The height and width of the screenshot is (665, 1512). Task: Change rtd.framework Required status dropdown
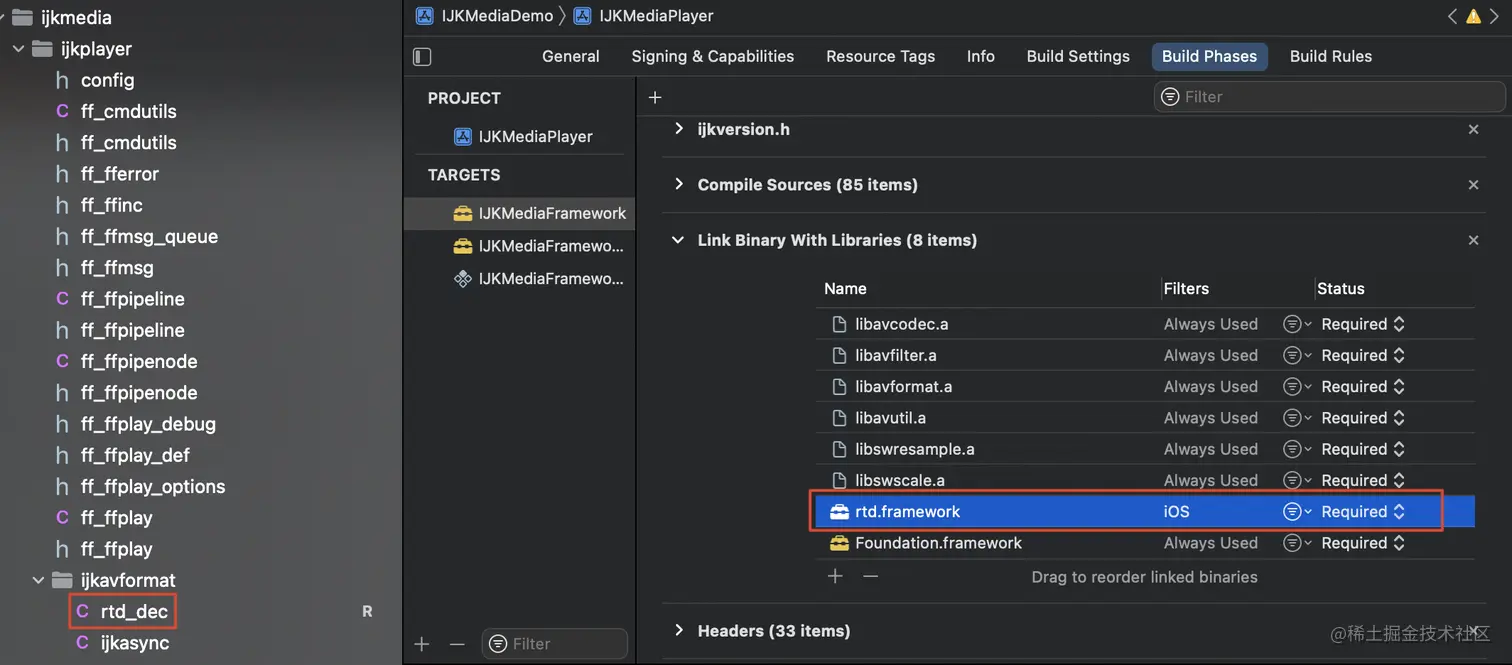pyautogui.click(x=1363, y=511)
